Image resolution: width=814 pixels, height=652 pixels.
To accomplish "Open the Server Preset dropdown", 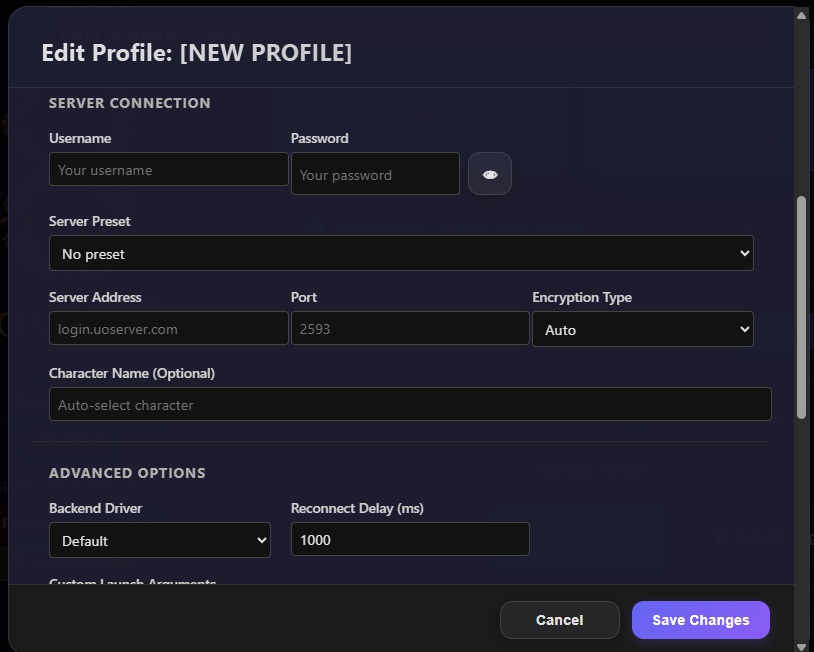I will point(400,253).
